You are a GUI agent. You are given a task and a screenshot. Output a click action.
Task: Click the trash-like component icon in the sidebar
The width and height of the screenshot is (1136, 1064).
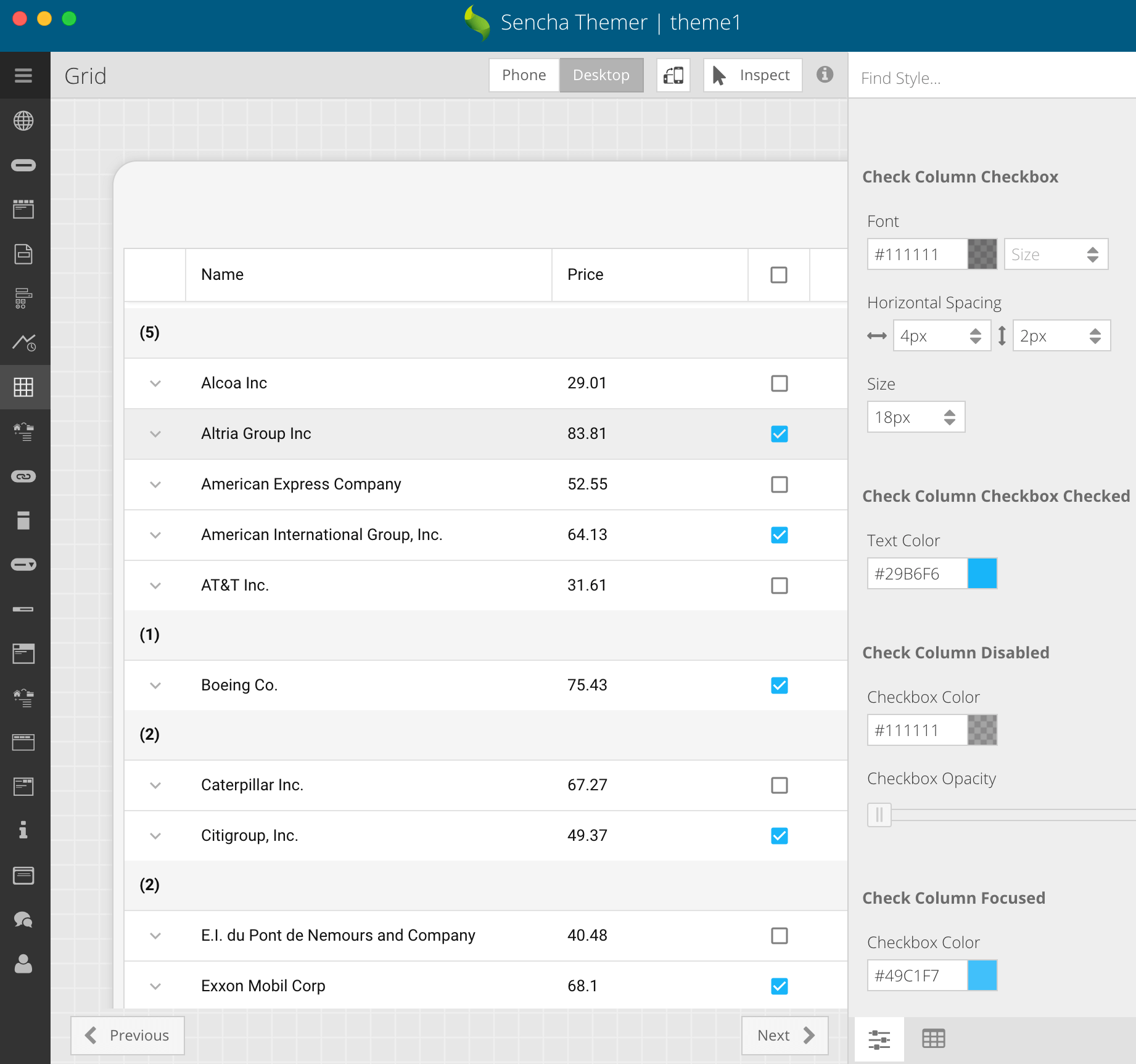23,520
